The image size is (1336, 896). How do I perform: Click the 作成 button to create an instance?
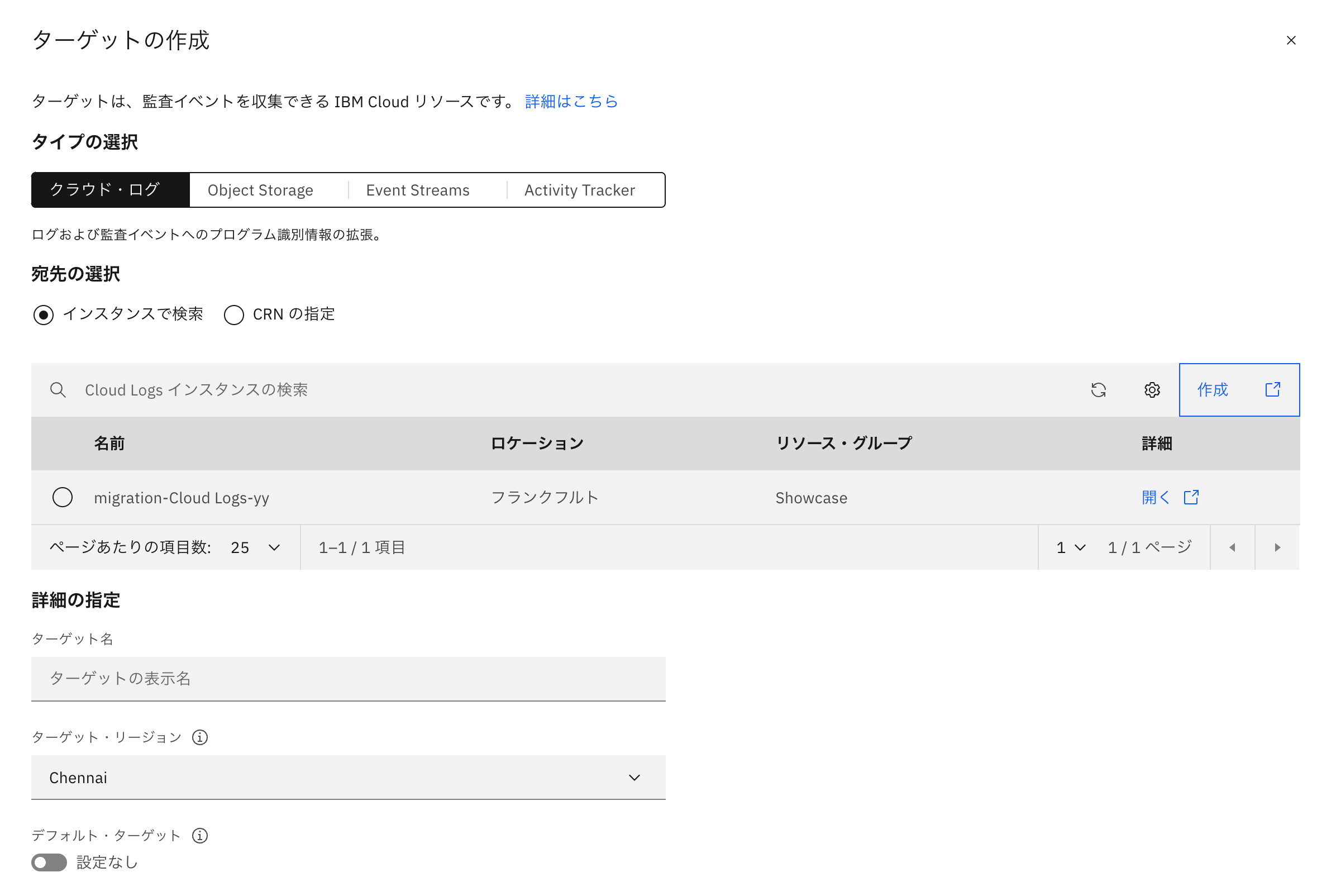1213,390
